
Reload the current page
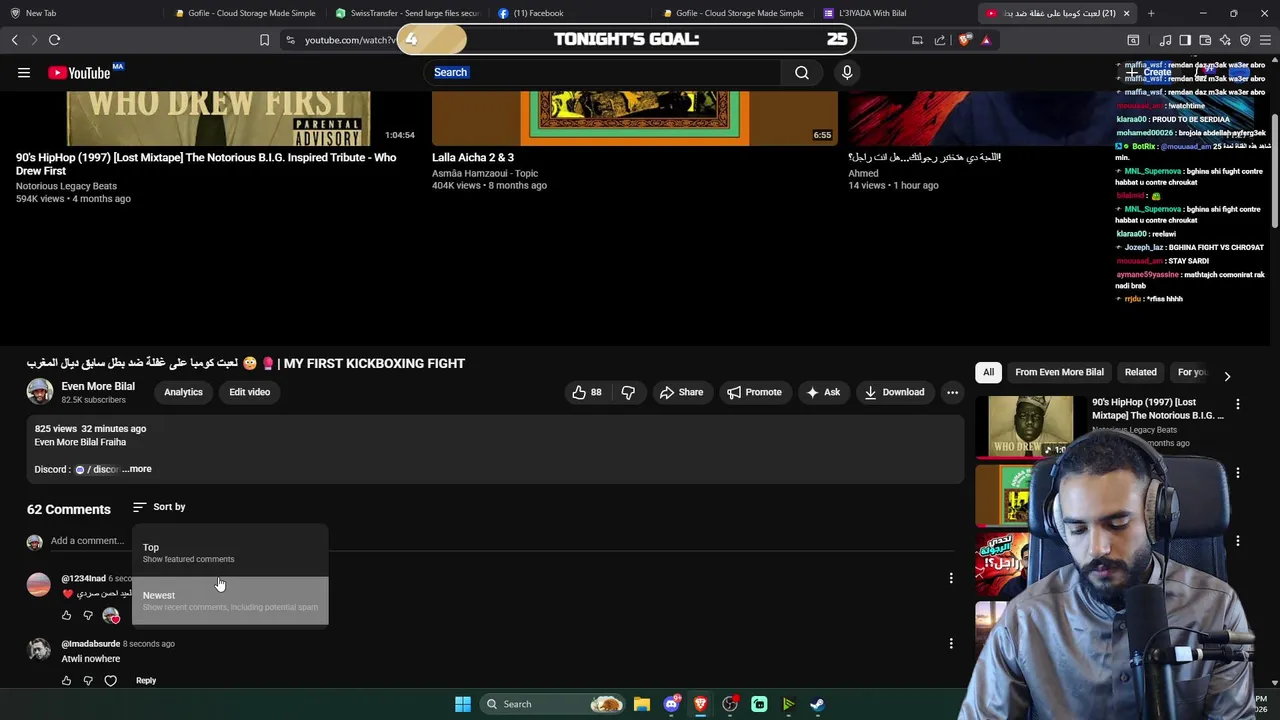tap(55, 40)
